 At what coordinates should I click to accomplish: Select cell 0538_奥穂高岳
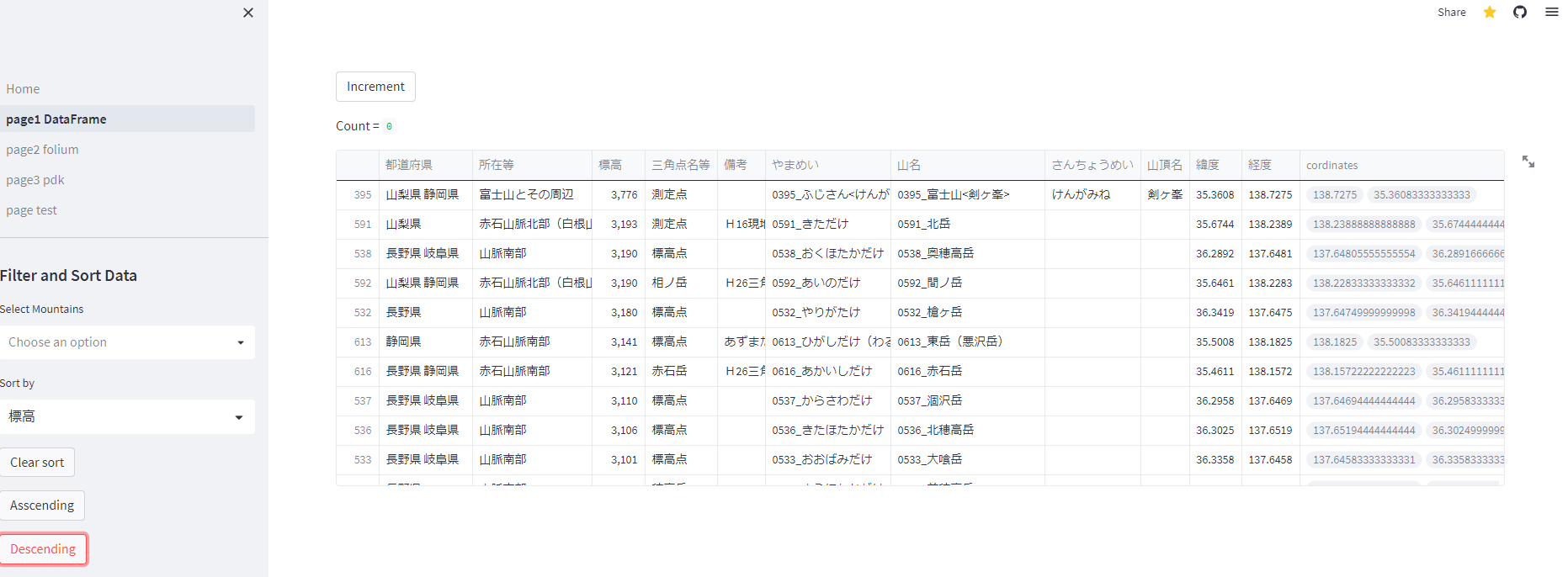(967, 253)
